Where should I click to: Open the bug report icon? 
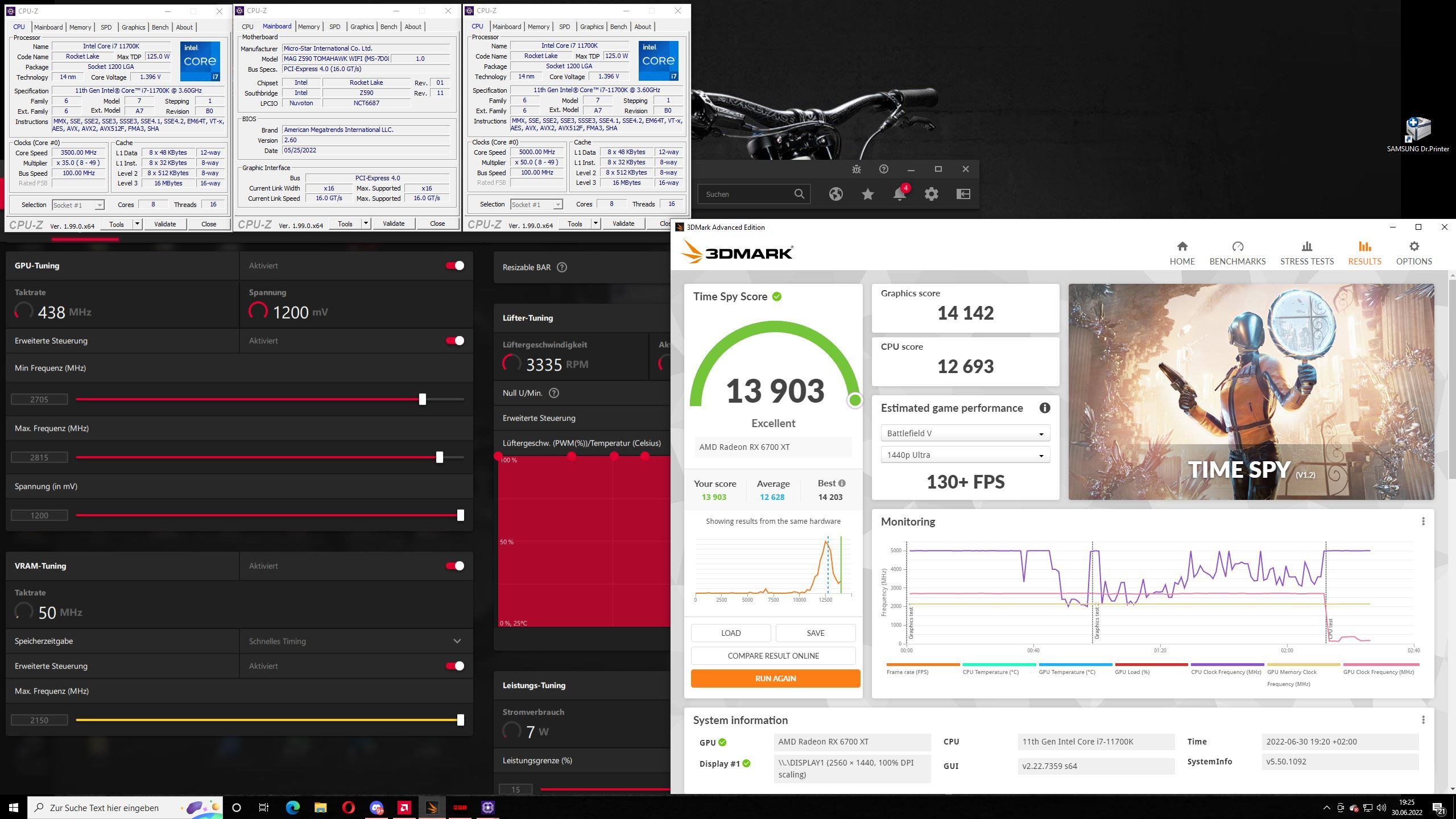click(x=857, y=169)
